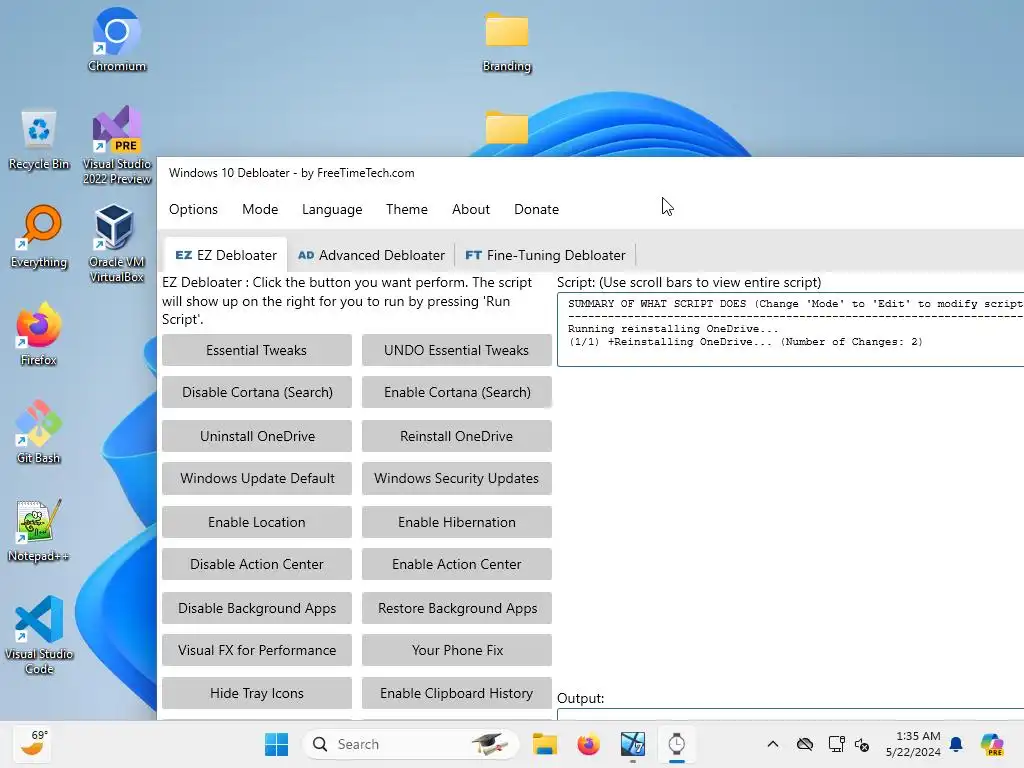Open the Windows Start menu
The image size is (1024, 768).
tap(276, 744)
